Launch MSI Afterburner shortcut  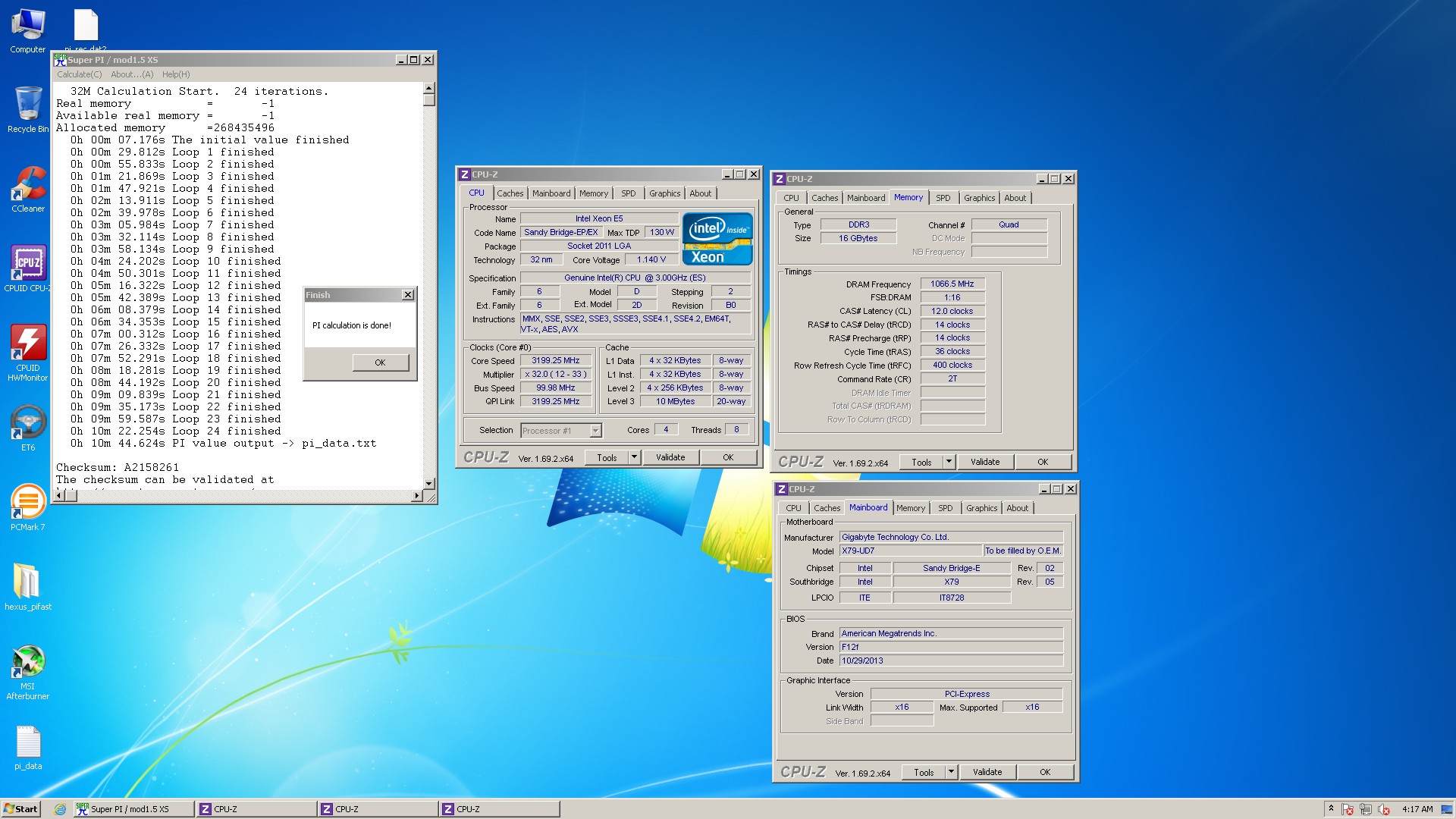(27, 672)
